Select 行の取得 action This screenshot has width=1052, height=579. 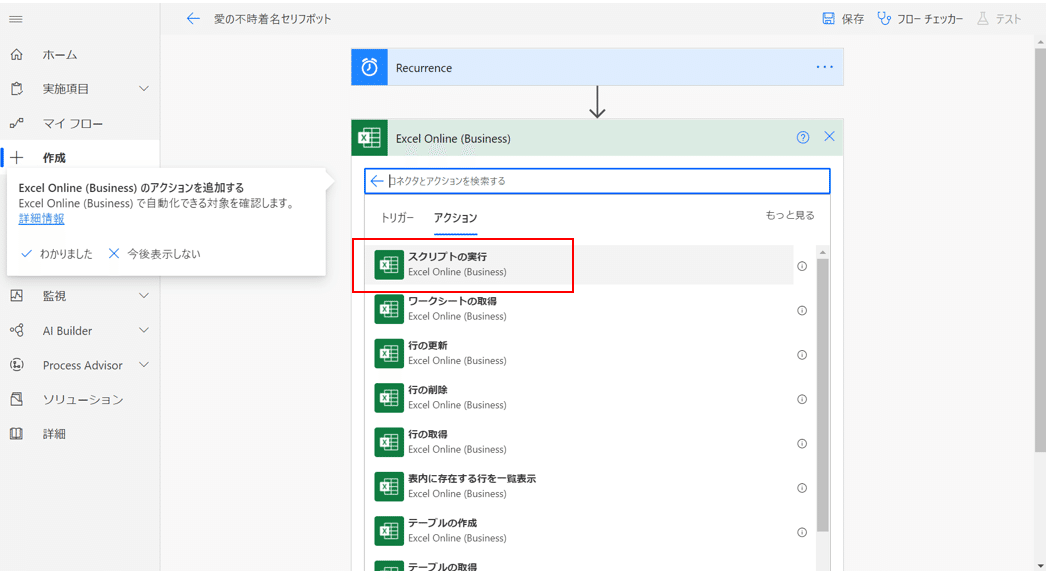click(580, 441)
